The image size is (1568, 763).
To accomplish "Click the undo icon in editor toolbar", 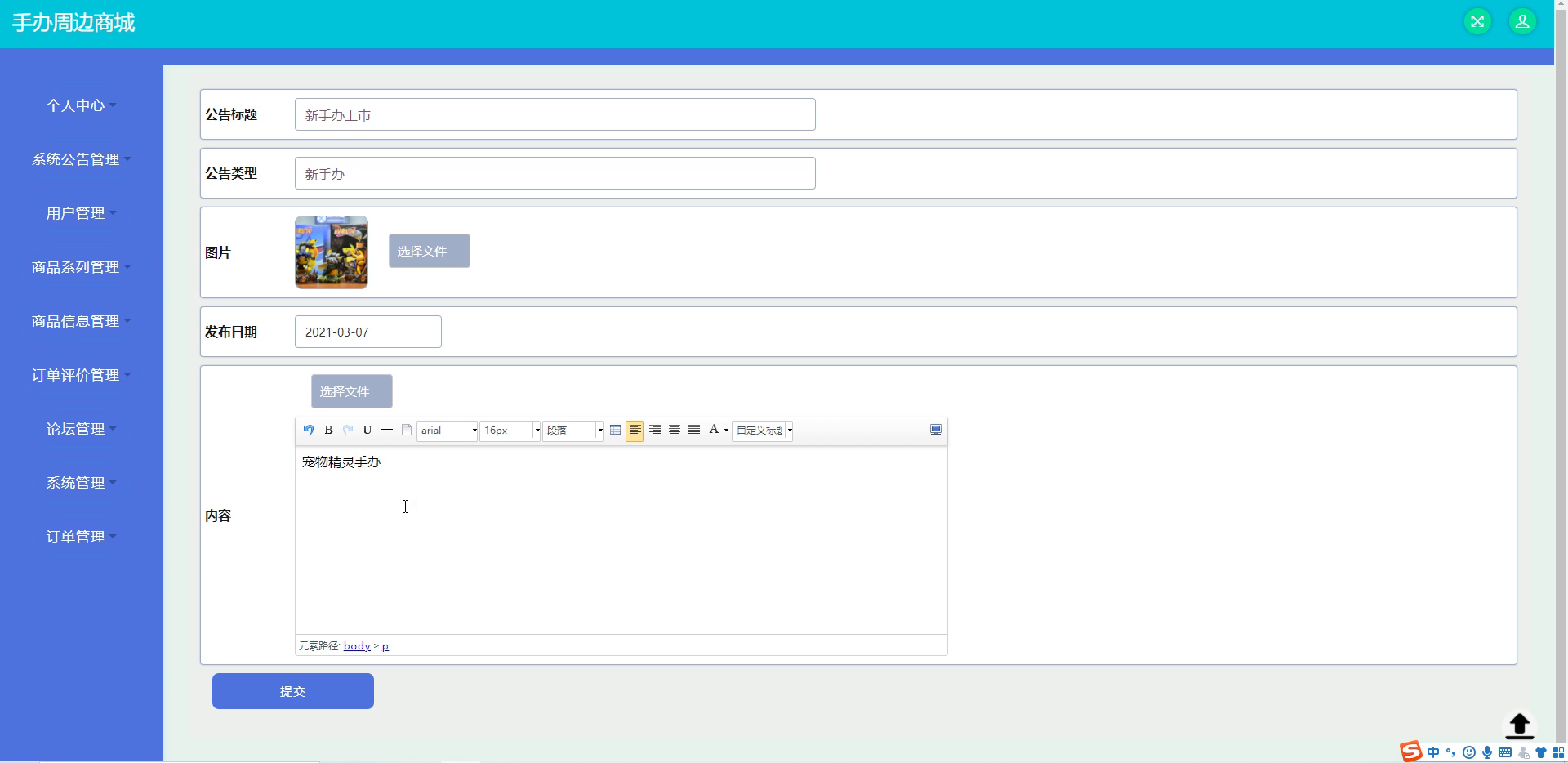I will 309,430.
